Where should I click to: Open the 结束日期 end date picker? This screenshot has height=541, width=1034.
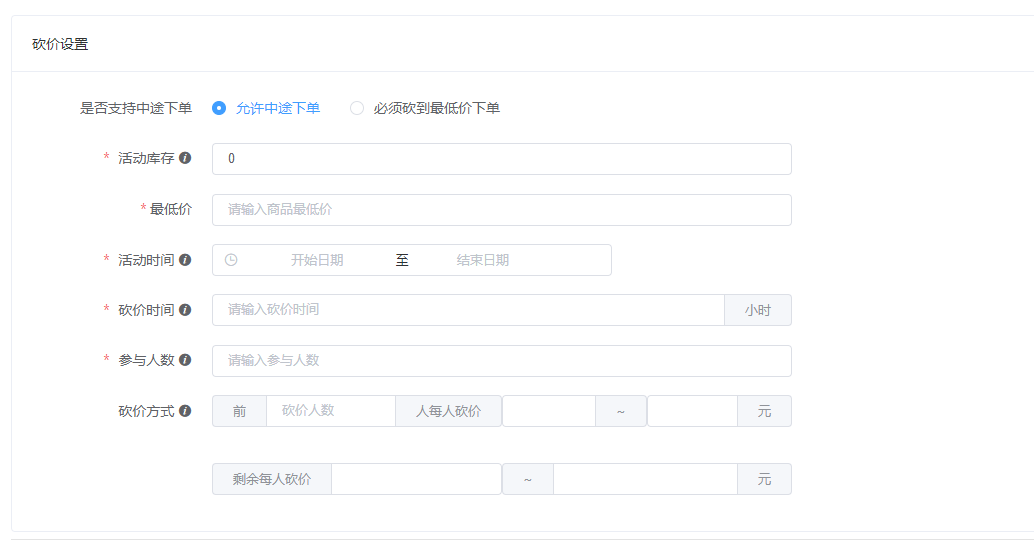(483, 260)
